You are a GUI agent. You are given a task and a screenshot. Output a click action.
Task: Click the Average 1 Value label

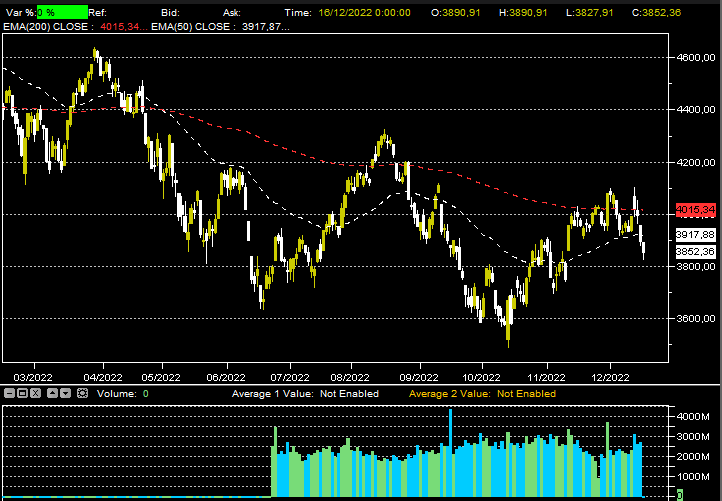(305, 394)
